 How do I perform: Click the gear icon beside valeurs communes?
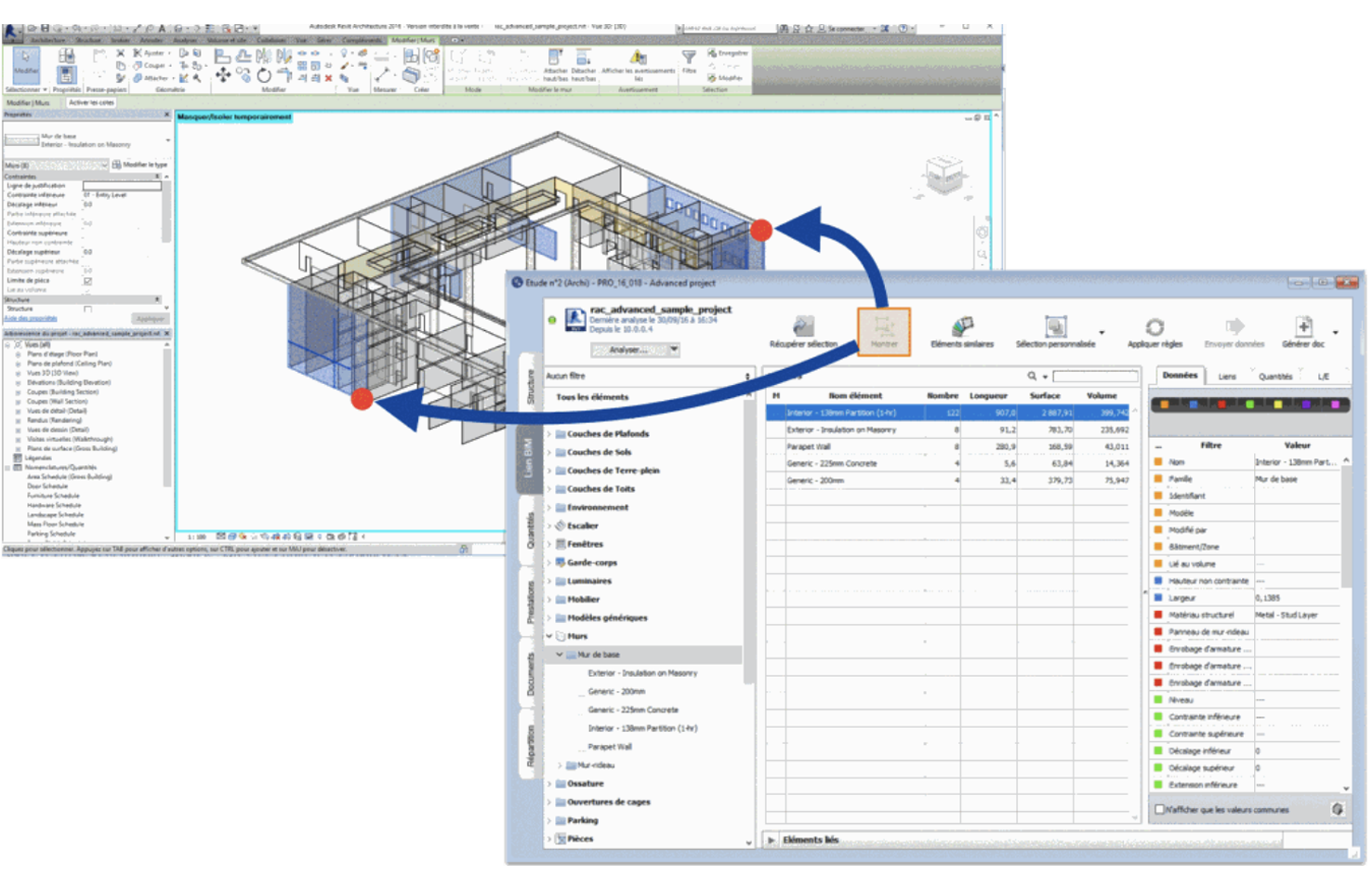(1337, 809)
